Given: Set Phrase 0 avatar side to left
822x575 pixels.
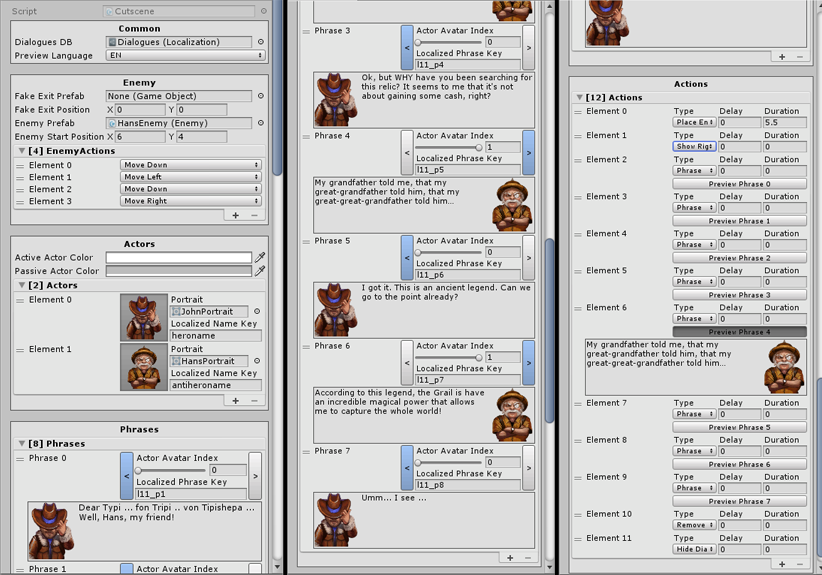Looking at the screenshot, I should [x=127, y=476].
